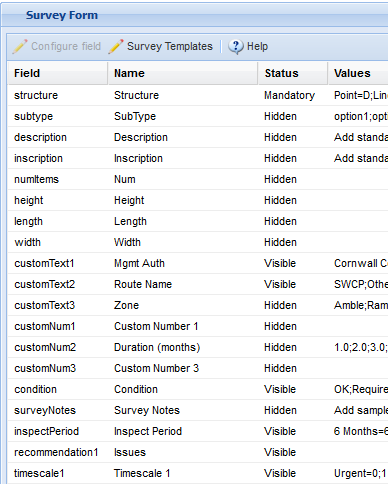Click the Route Name cell
This screenshot has width=388, height=484.
coord(183,284)
